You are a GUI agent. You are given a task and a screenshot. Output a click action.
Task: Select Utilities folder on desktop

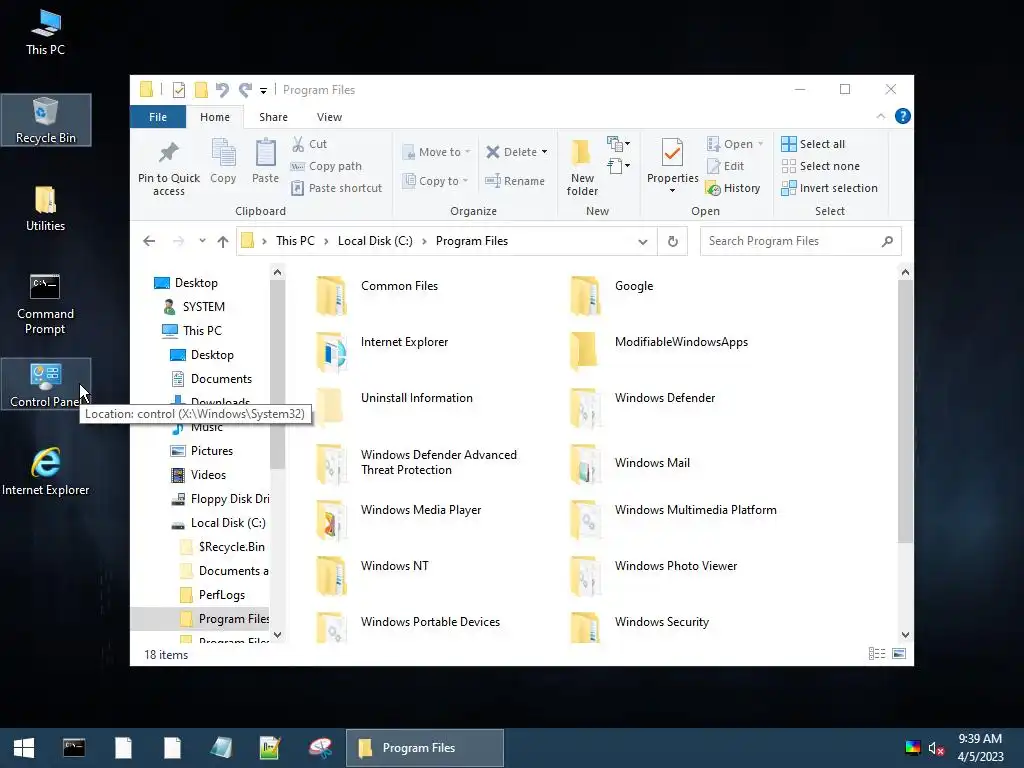tap(46, 208)
